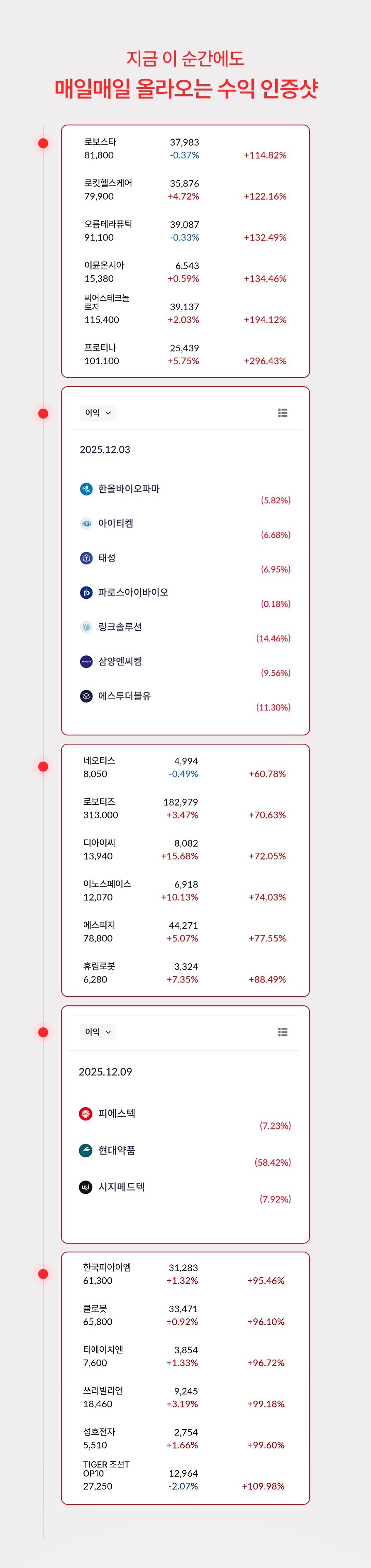Select the timeline dot beside the 네오티스 card
Viewport: 371px width, 1568px height.
pos(43,766)
